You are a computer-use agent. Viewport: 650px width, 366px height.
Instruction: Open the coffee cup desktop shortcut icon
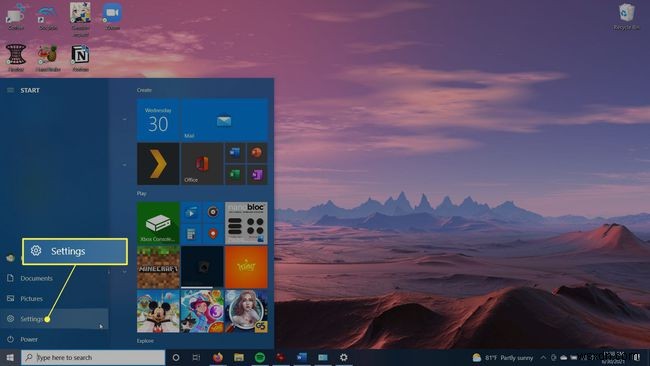16,17
